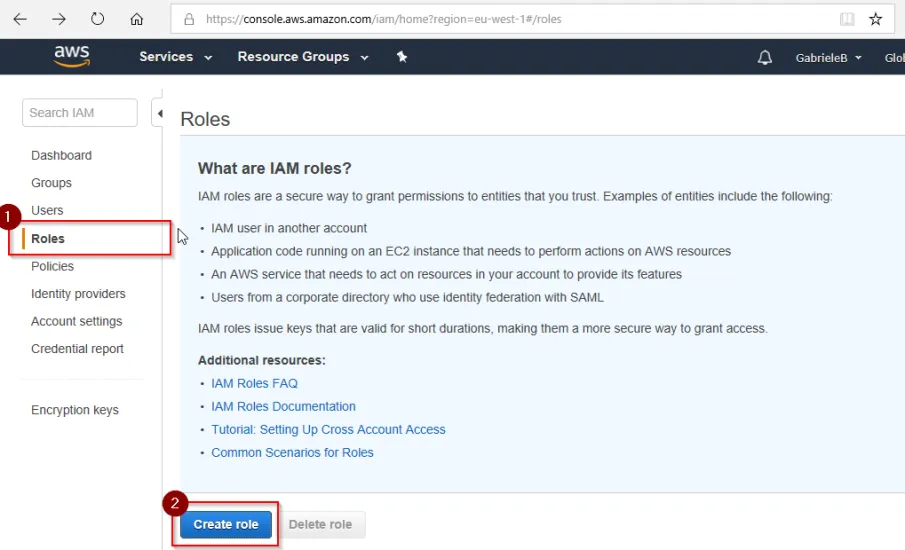The image size is (905, 550).
Task: Reload the page with the refresh icon
Action: [98, 19]
